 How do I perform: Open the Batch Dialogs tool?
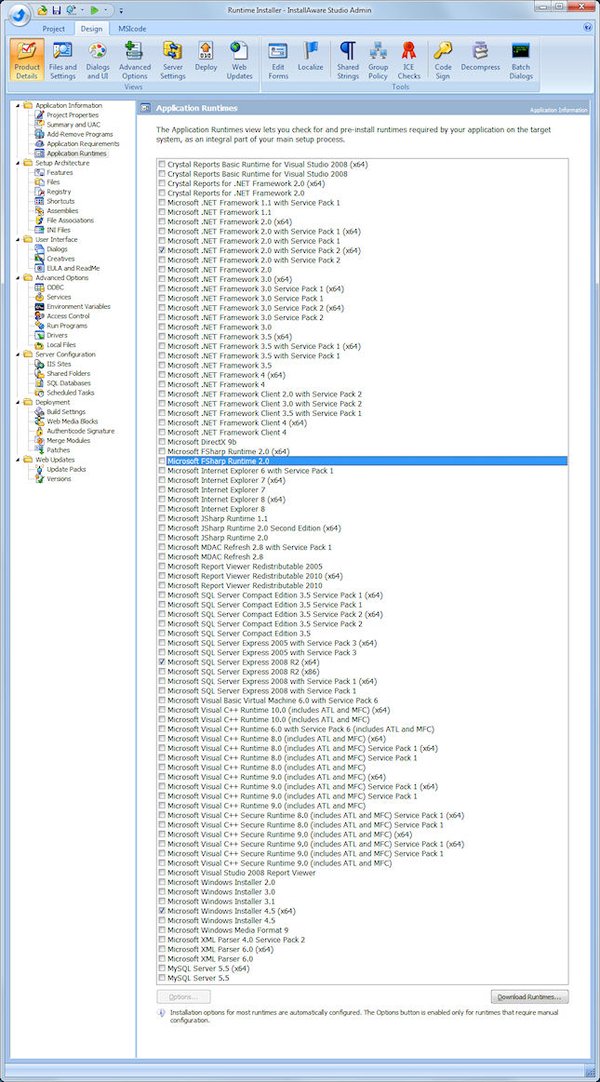pyautogui.click(x=521, y=61)
